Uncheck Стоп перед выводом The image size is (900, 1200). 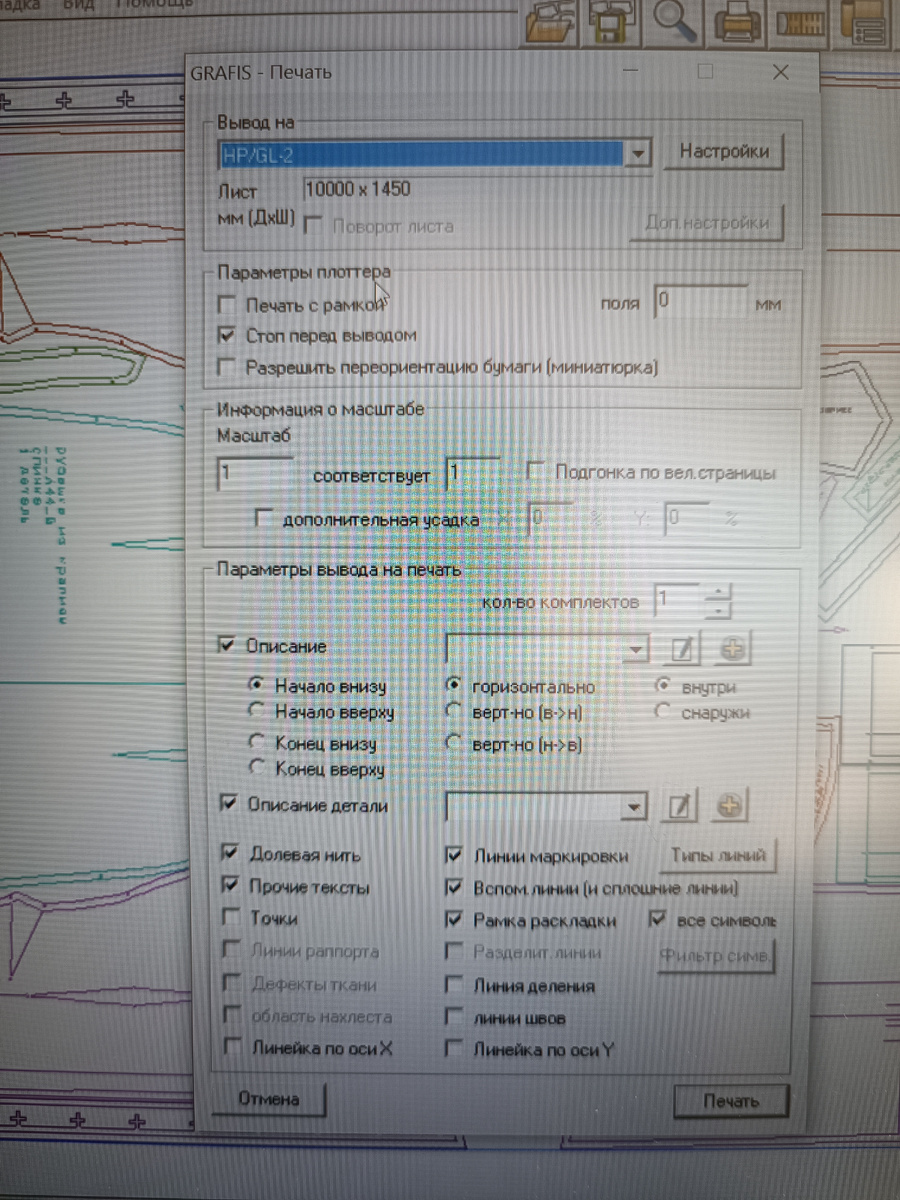[x=227, y=335]
